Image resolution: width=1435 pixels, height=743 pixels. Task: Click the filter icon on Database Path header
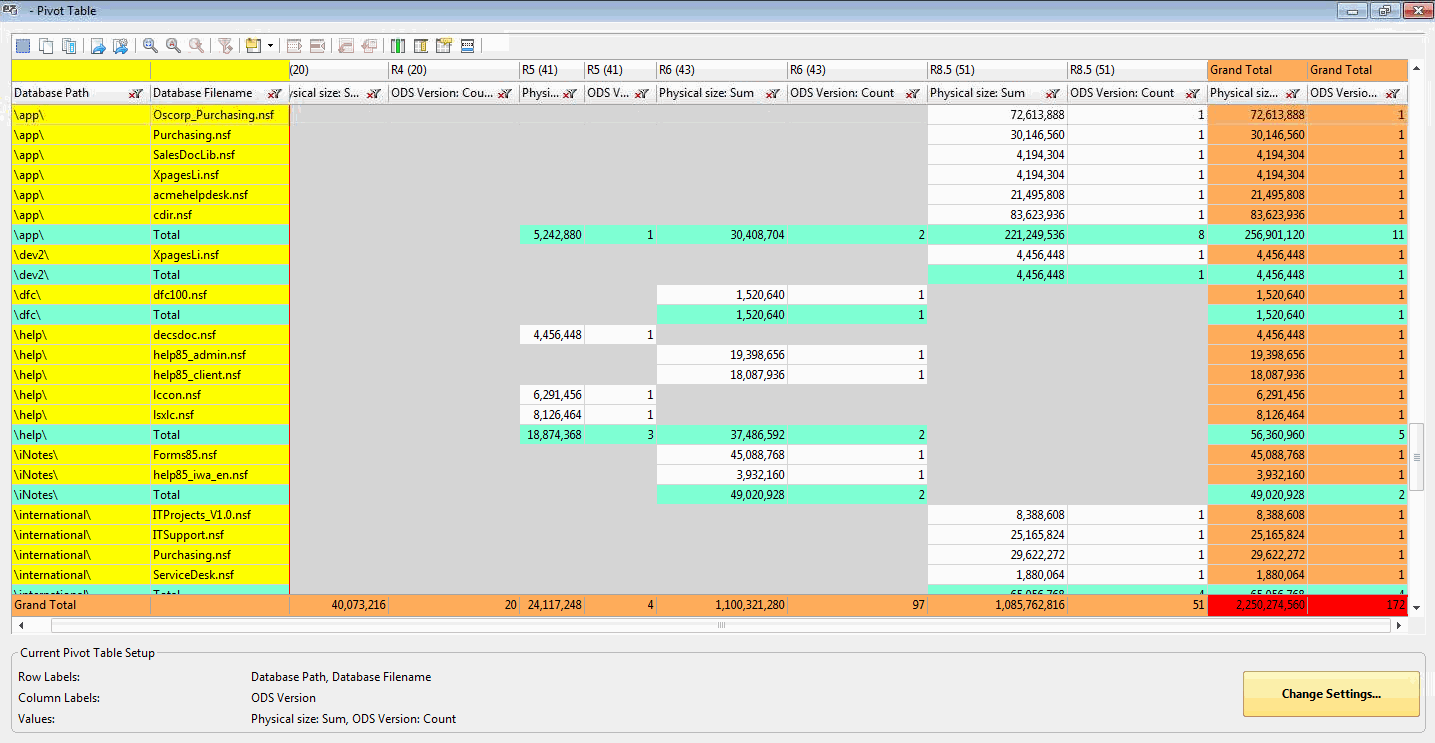135,93
